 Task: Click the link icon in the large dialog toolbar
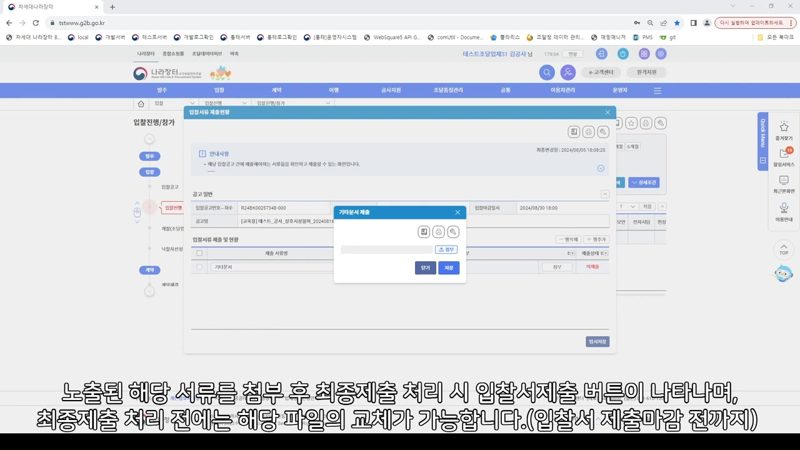click(x=603, y=132)
